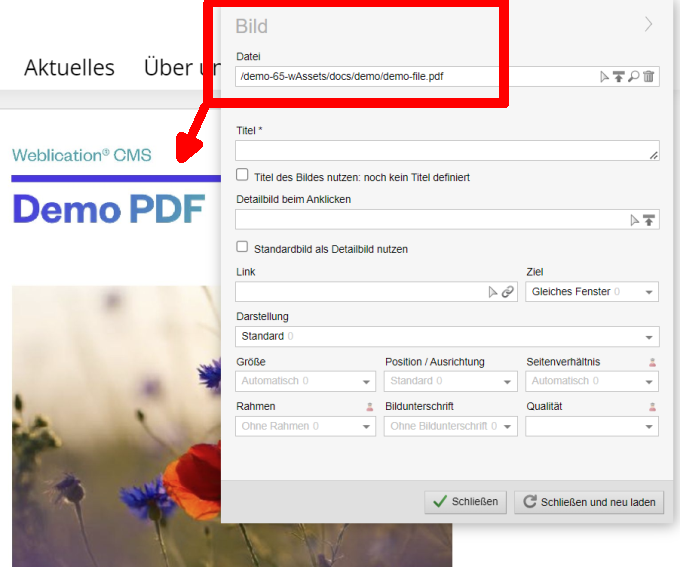Viewport: 680px width, 567px height.
Task: Click the file picker cursor icon in Detailbild field
Action: 634,220
